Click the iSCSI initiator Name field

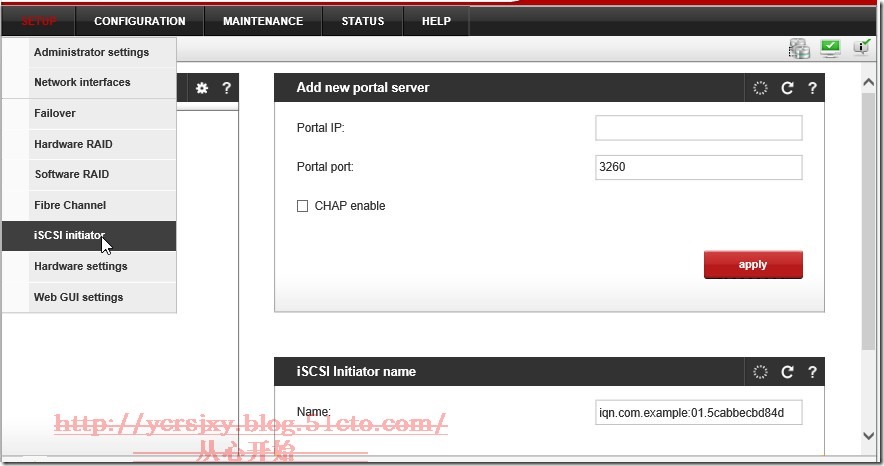click(699, 412)
